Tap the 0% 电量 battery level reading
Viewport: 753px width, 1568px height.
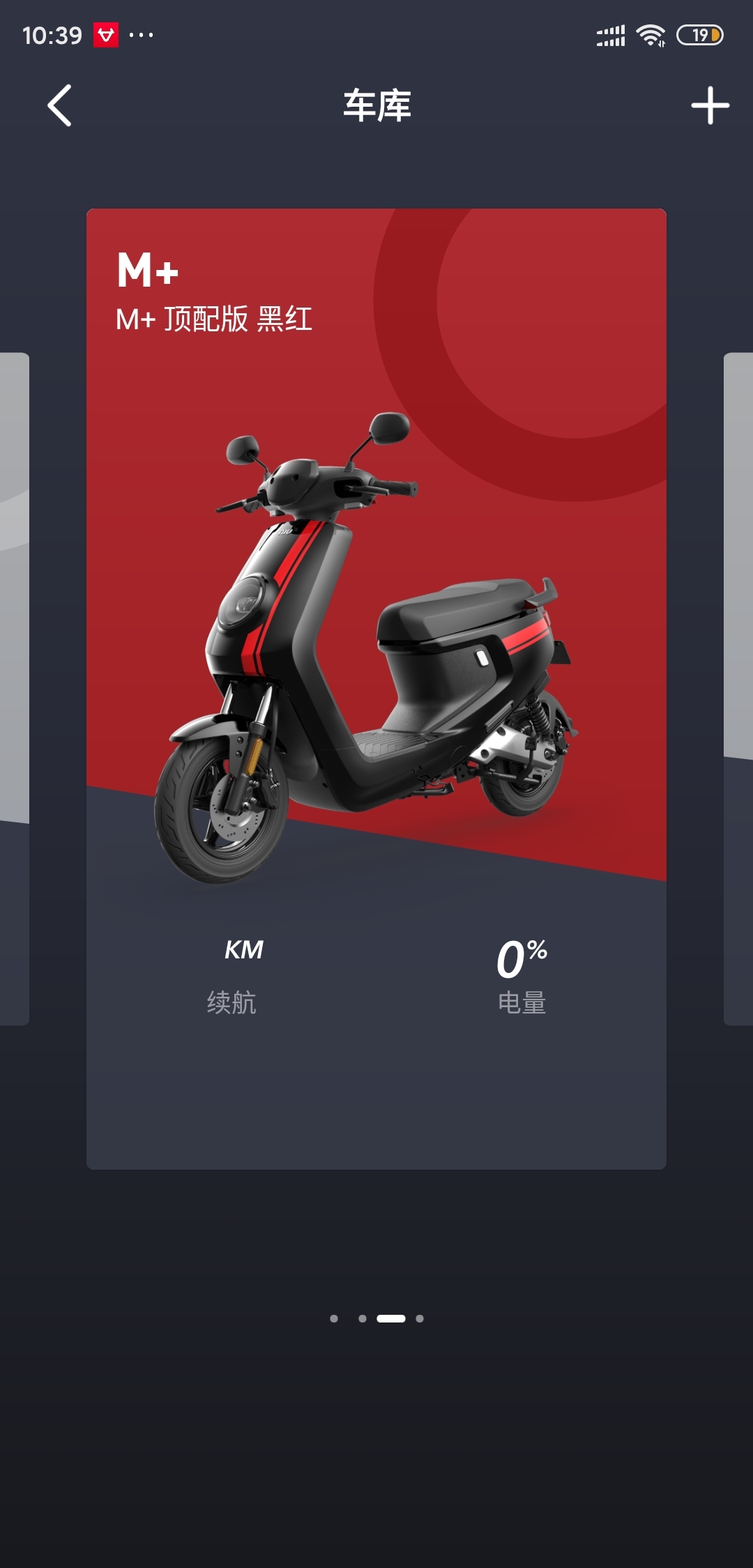click(522, 977)
